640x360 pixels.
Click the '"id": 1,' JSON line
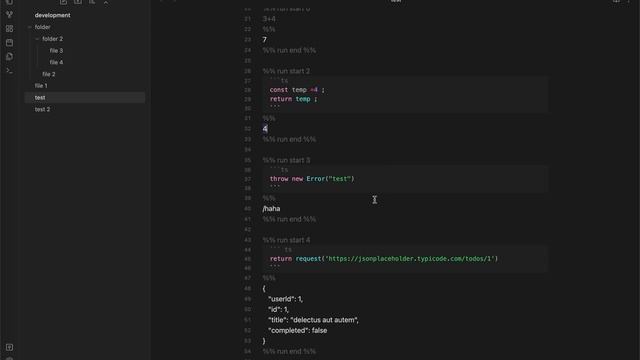pyautogui.click(x=278, y=309)
